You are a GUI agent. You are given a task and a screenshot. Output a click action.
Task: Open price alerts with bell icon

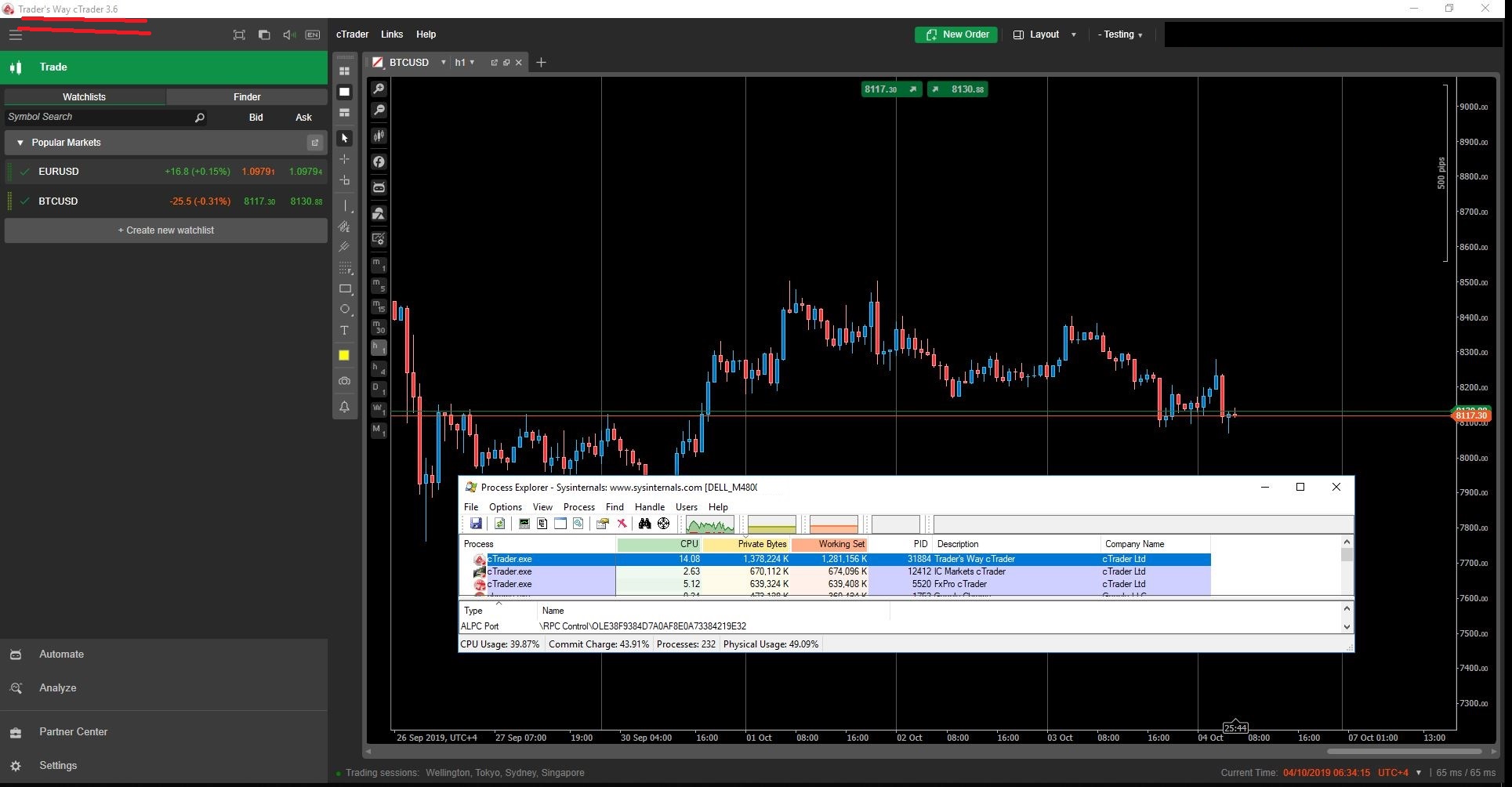click(344, 407)
